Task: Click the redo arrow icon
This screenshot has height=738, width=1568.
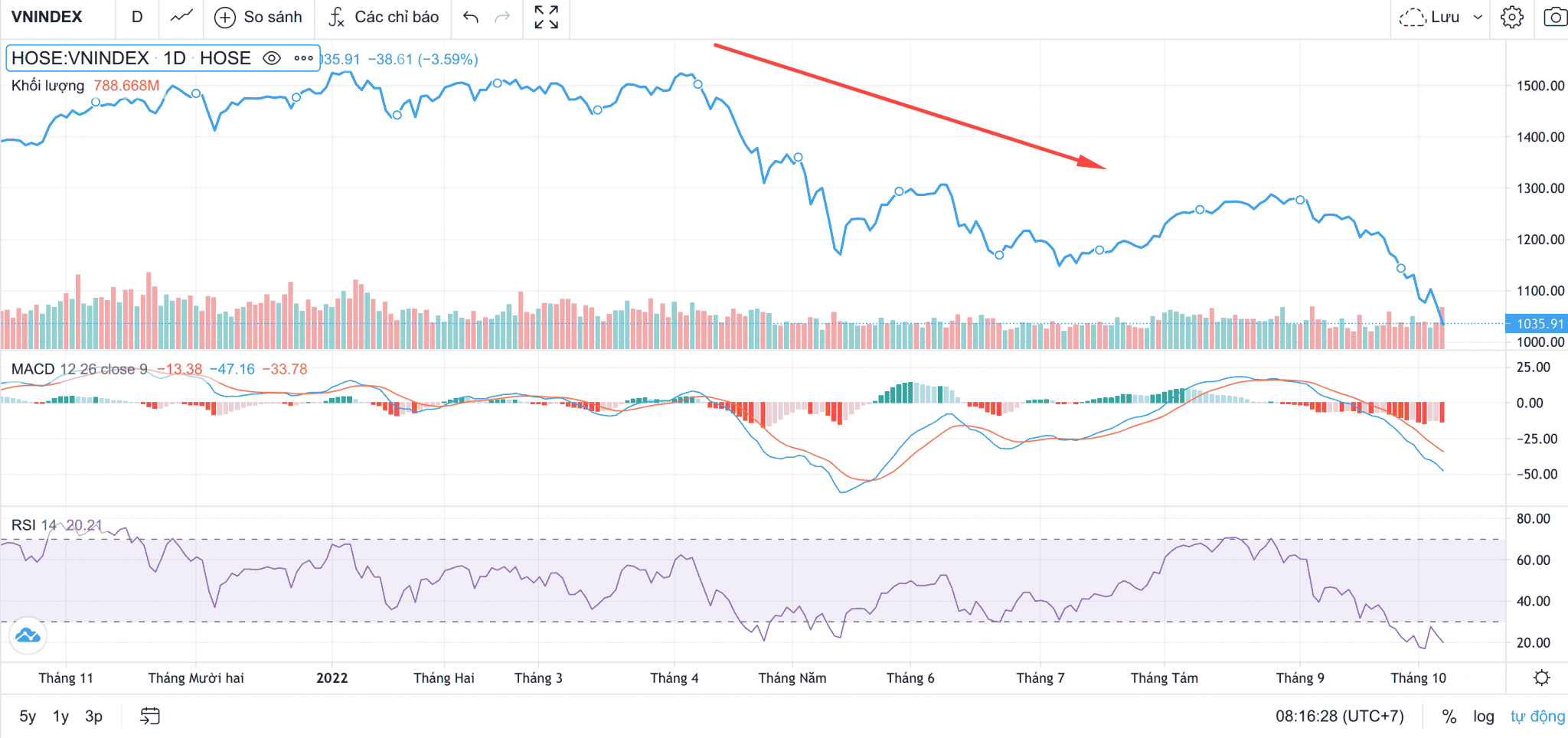Action: click(502, 17)
